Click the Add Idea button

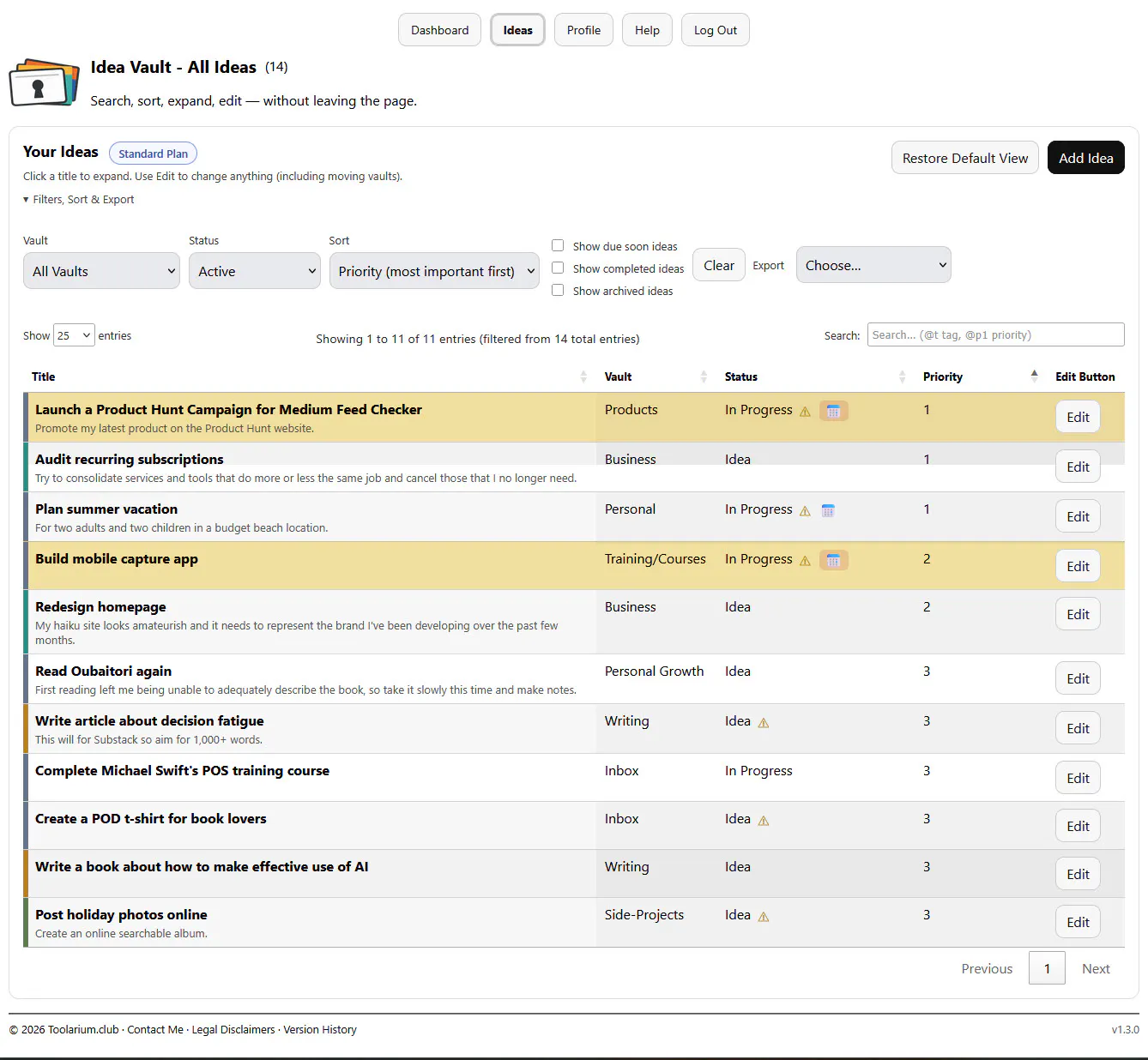click(1085, 158)
